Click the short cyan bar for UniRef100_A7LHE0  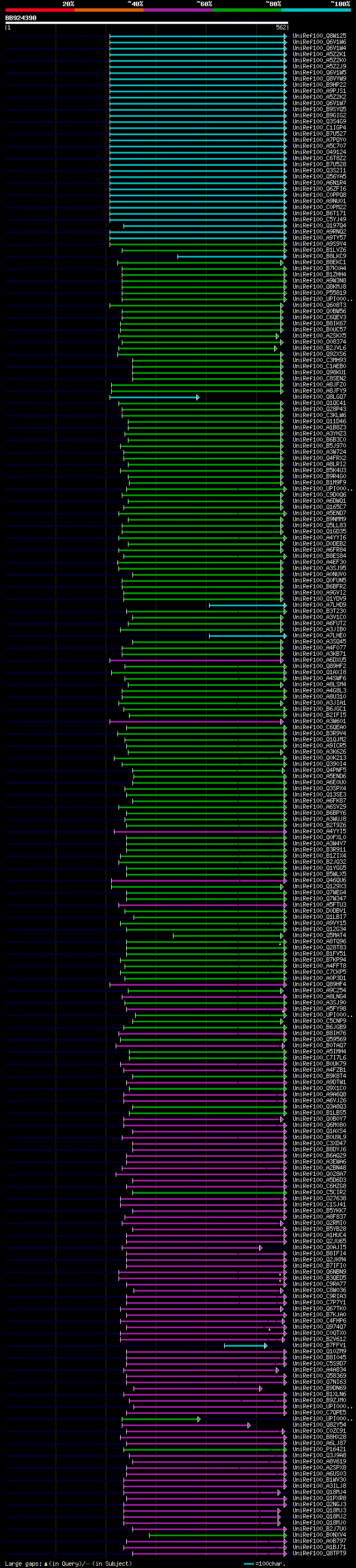(x=248, y=635)
